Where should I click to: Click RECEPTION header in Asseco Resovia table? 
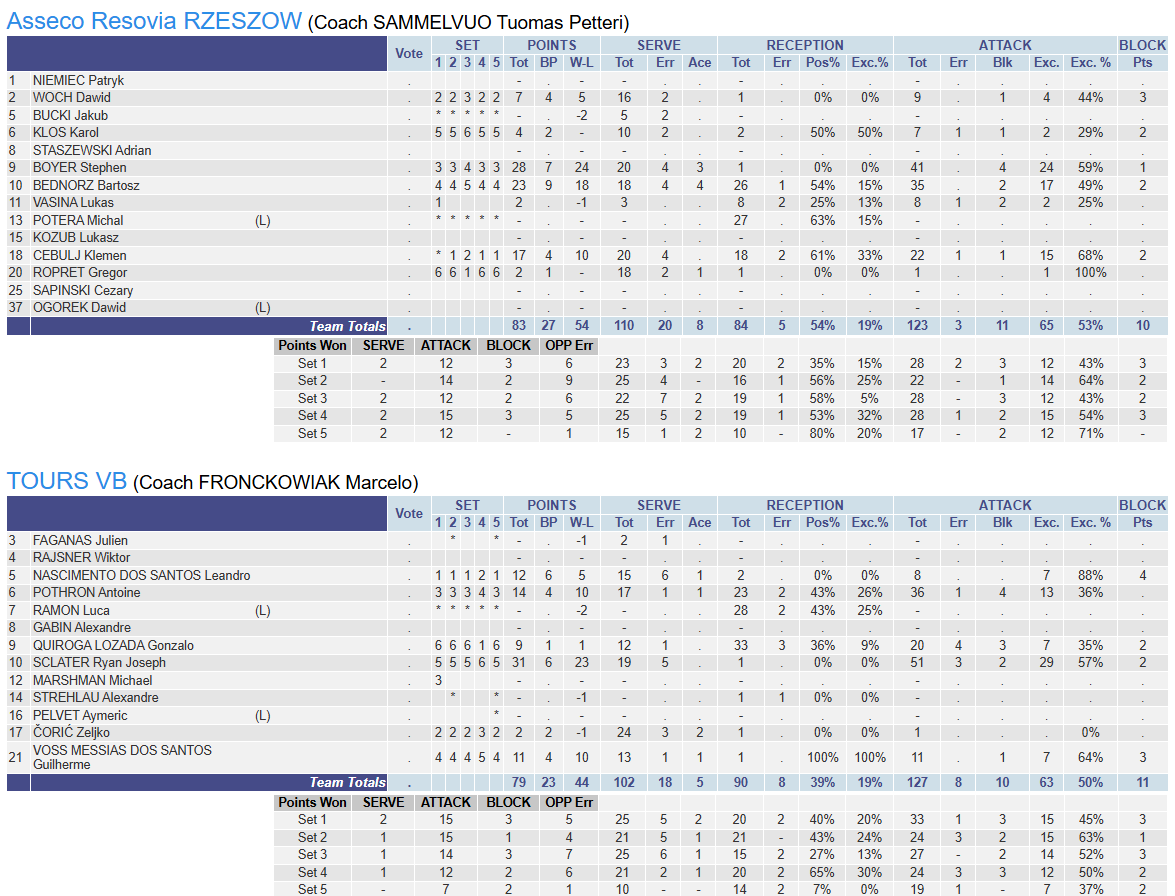tap(805, 45)
